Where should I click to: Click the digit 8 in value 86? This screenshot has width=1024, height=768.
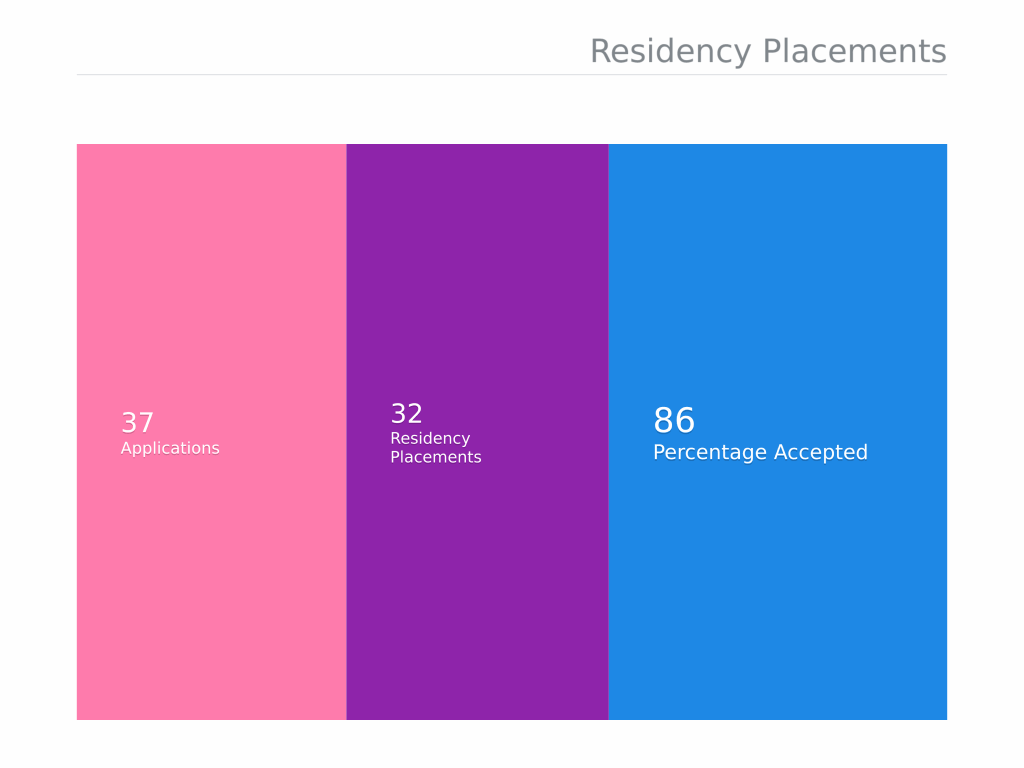[664, 420]
